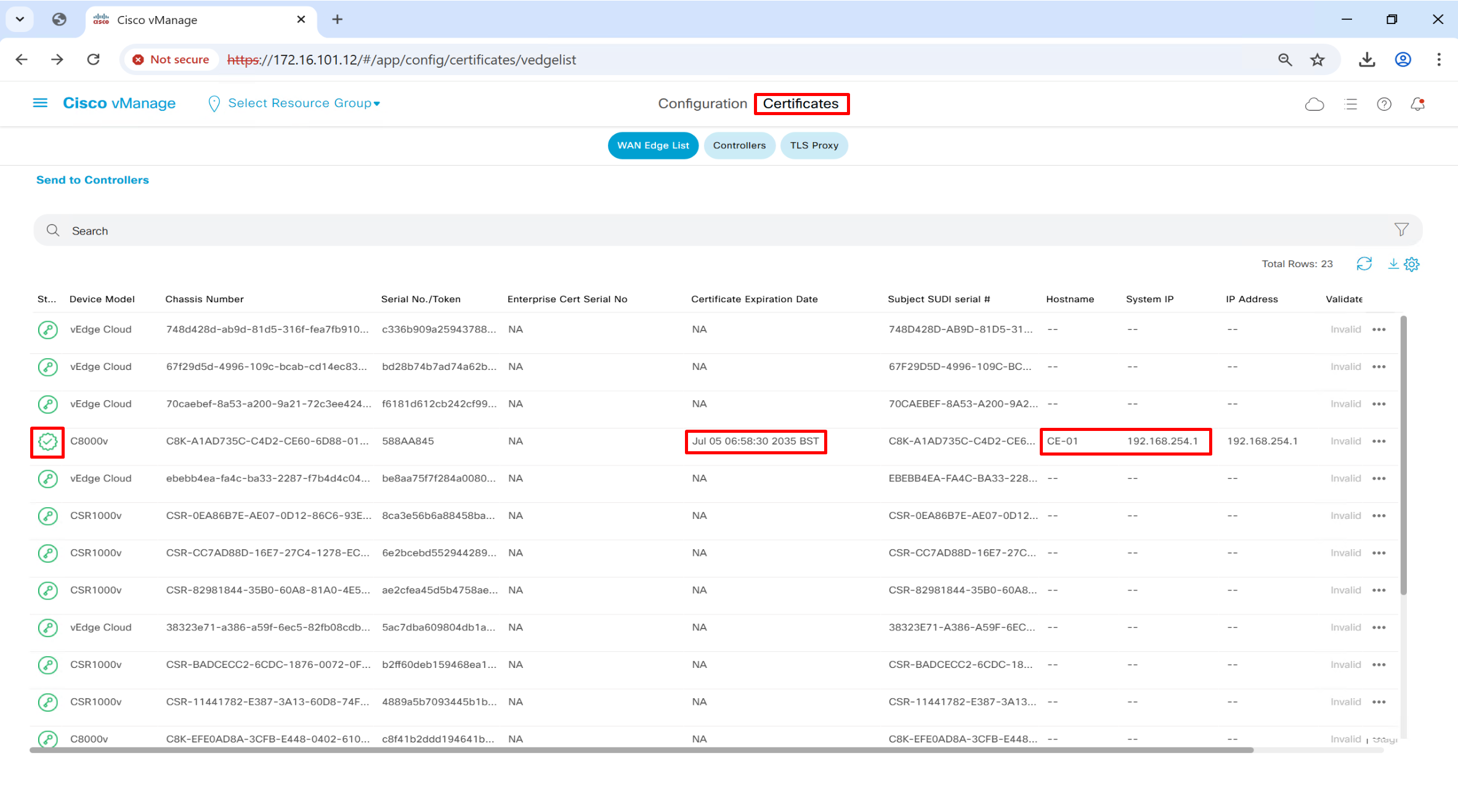Viewport: 1458px width, 812px height.
Task: Click the search filter funnel icon
Action: 1401,230
